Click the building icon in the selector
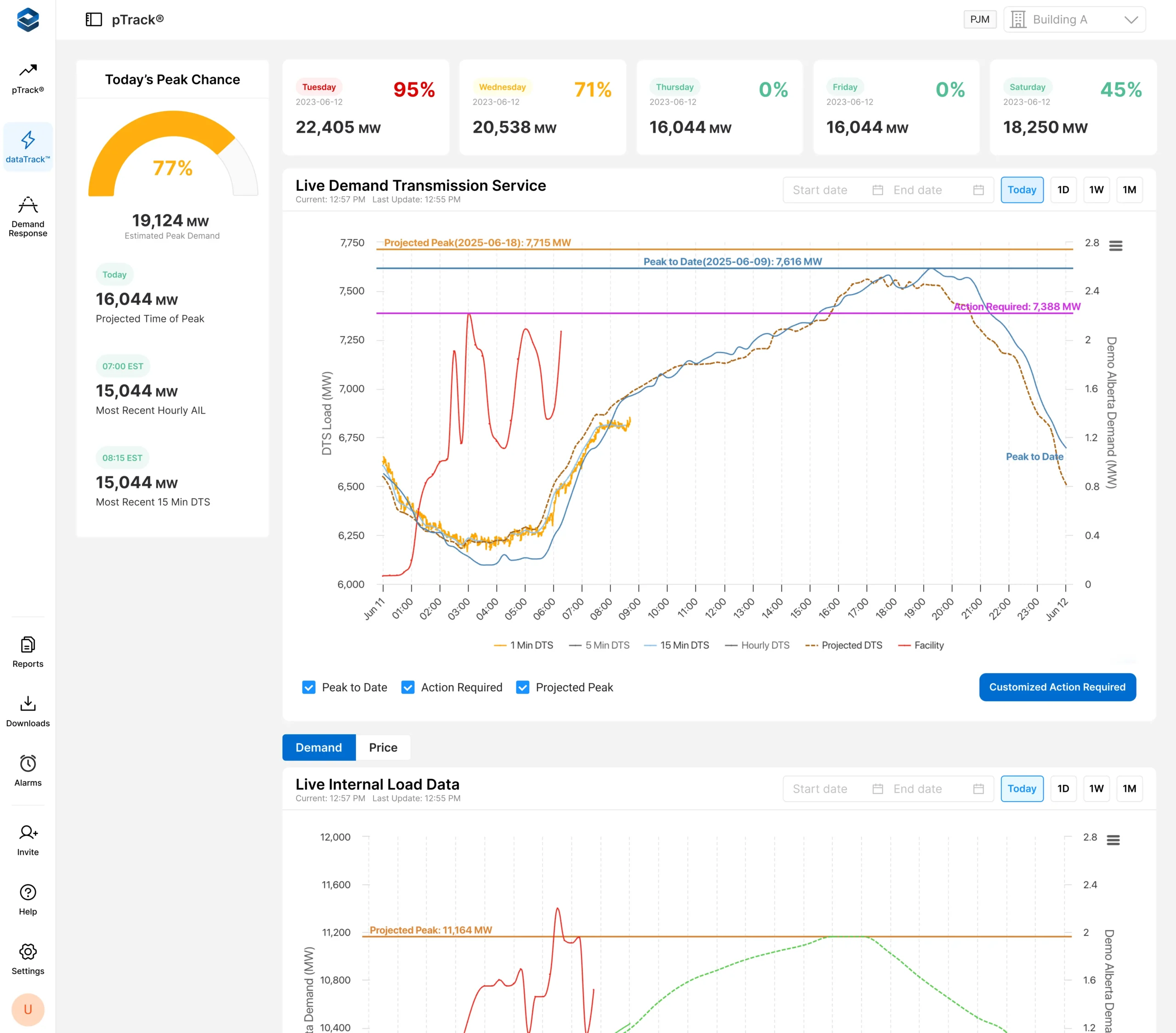The width and height of the screenshot is (1176, 1033). click(x=1018, y=20)
